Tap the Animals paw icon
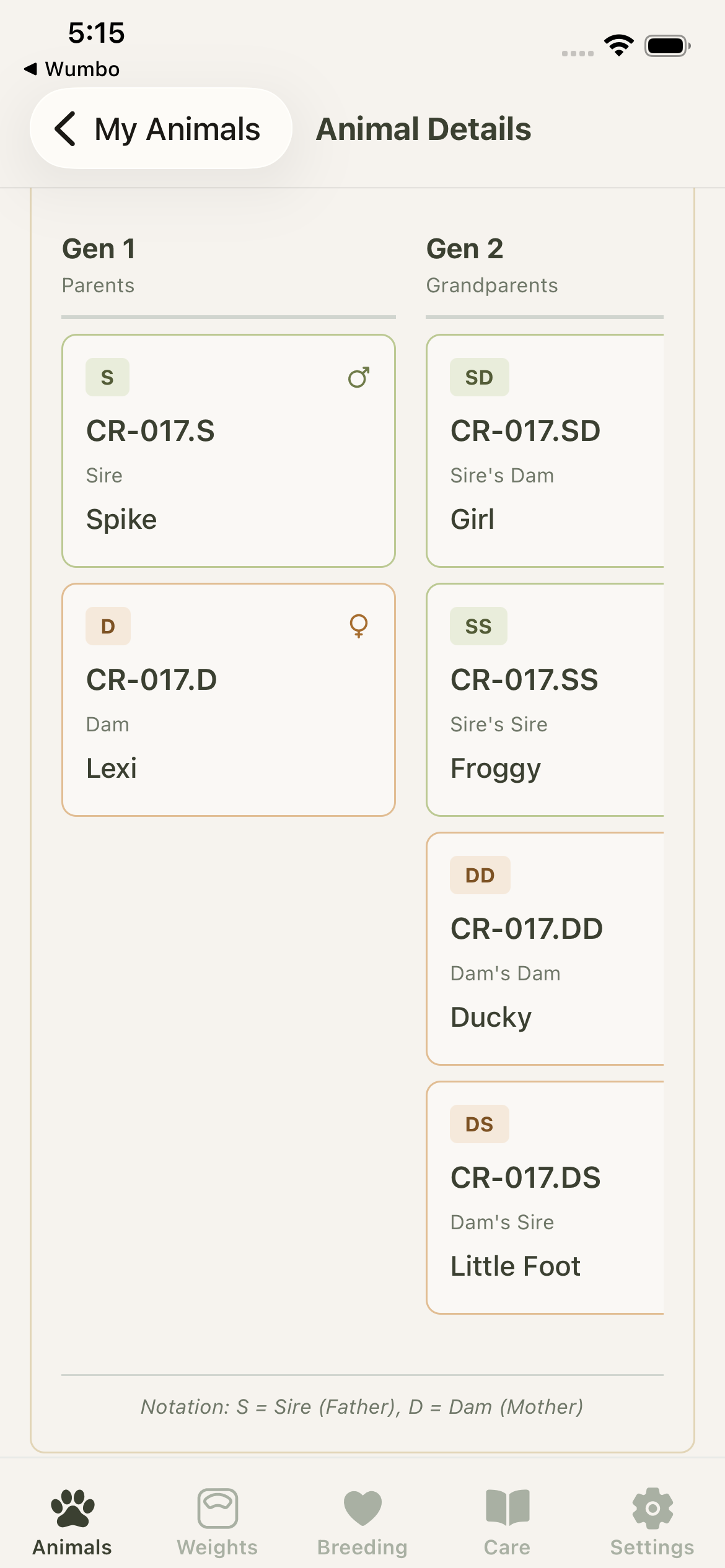 click(x=72, y=1508)
